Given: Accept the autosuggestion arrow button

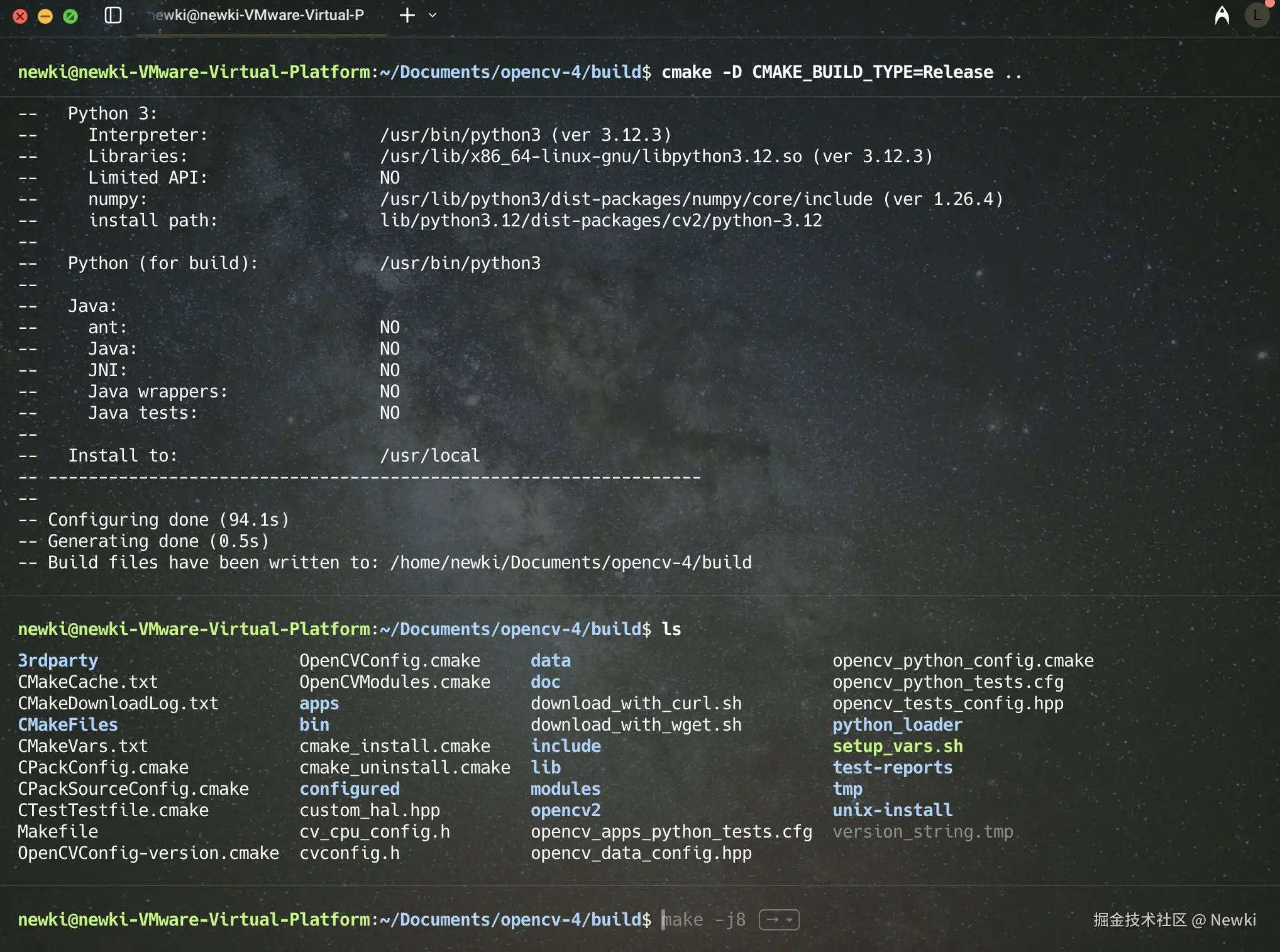Looking at the screenshot, I should click(773, 919).
